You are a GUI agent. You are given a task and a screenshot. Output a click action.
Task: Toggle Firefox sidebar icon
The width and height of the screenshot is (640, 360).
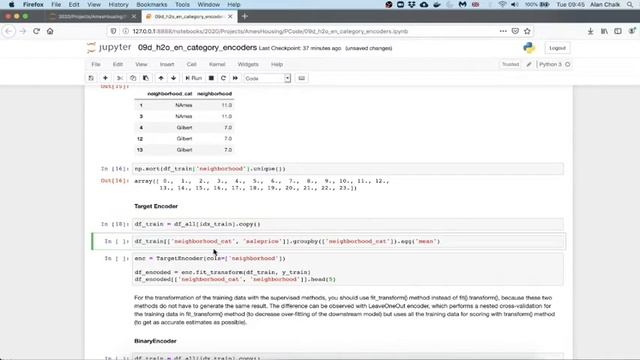click(x=618, y=31)
